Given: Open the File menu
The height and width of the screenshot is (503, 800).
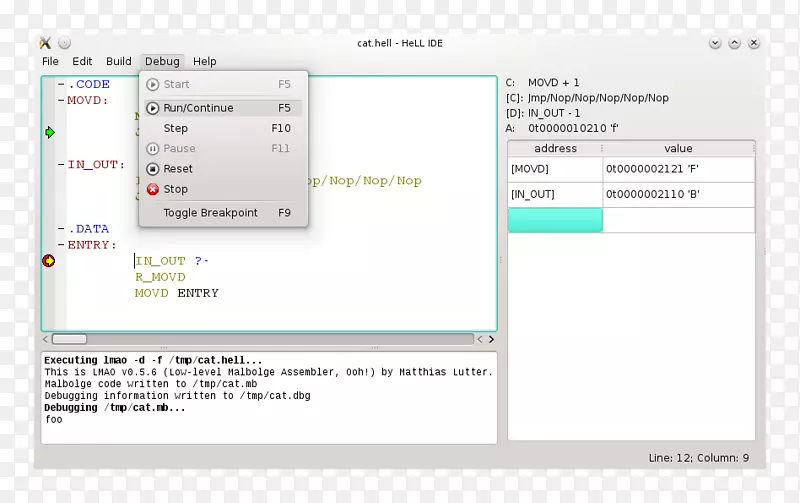Looking at the screenshot, I should [50, 61].
